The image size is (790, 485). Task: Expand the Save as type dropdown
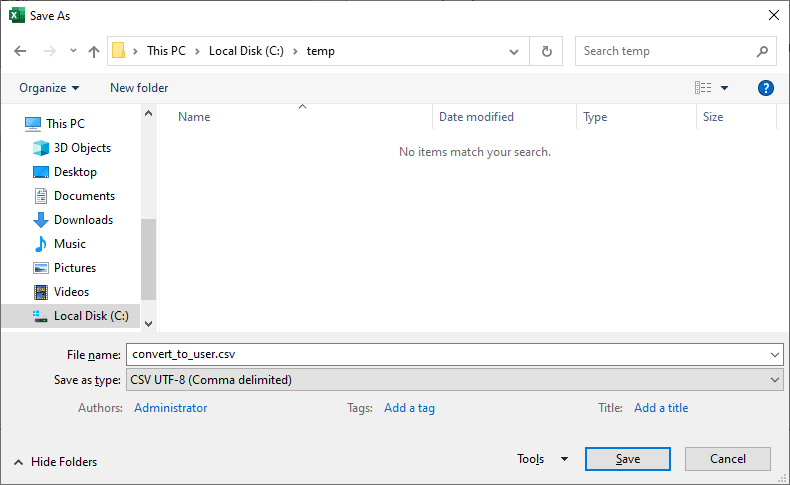[x=776, y=380]
